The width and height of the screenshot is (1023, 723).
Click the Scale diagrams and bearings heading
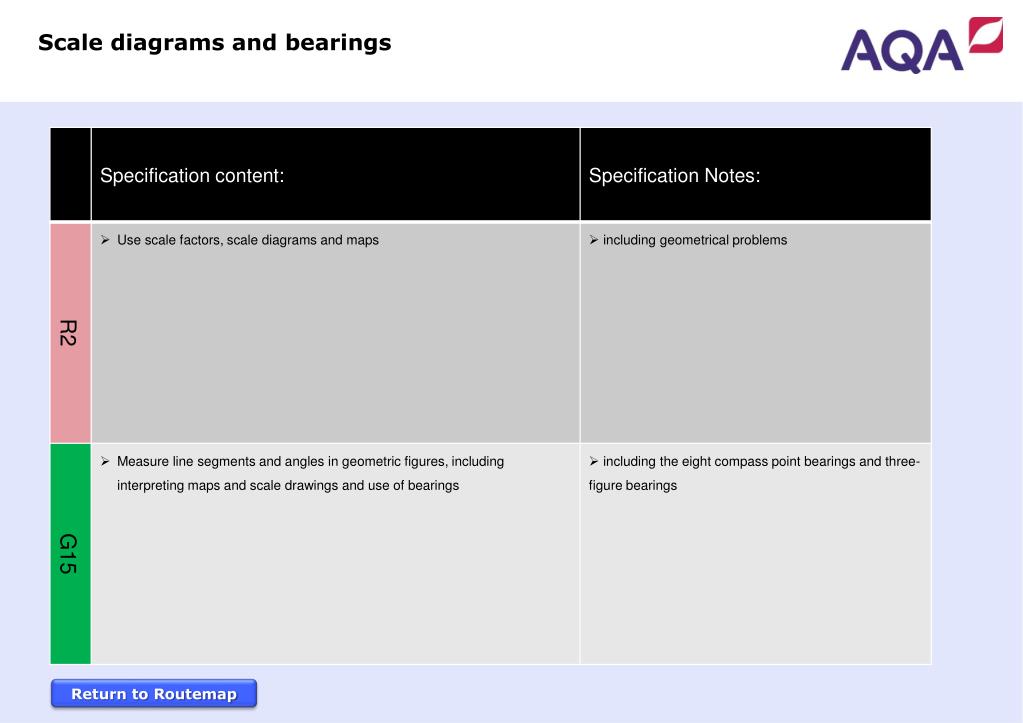click(215, 42)
